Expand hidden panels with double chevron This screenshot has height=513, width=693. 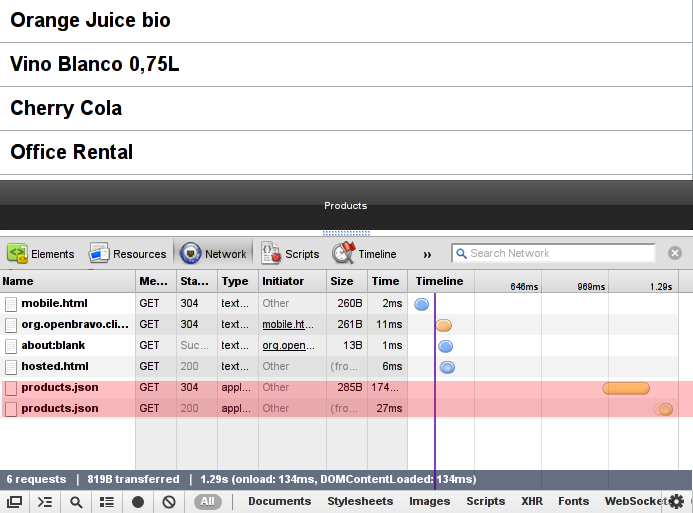click(428, 254)
